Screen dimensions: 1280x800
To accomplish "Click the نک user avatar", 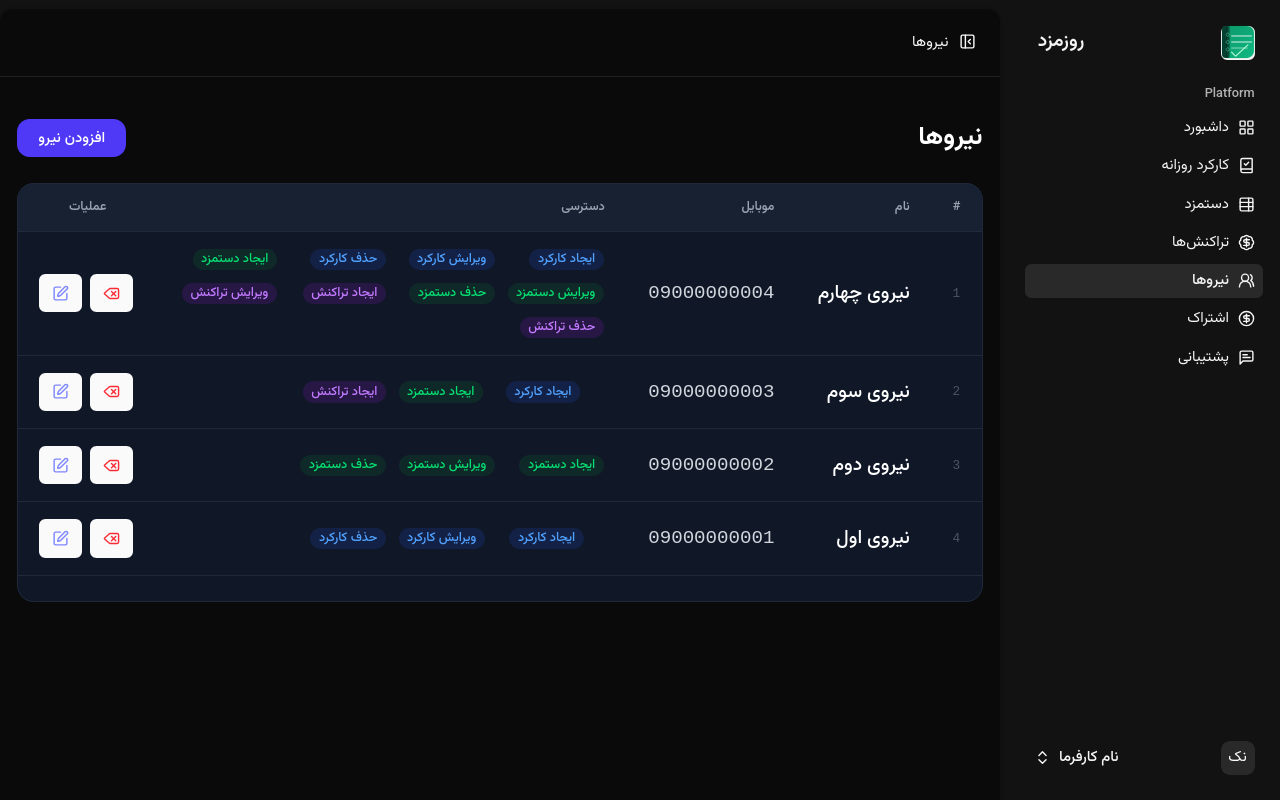I will pos(1238,757).
